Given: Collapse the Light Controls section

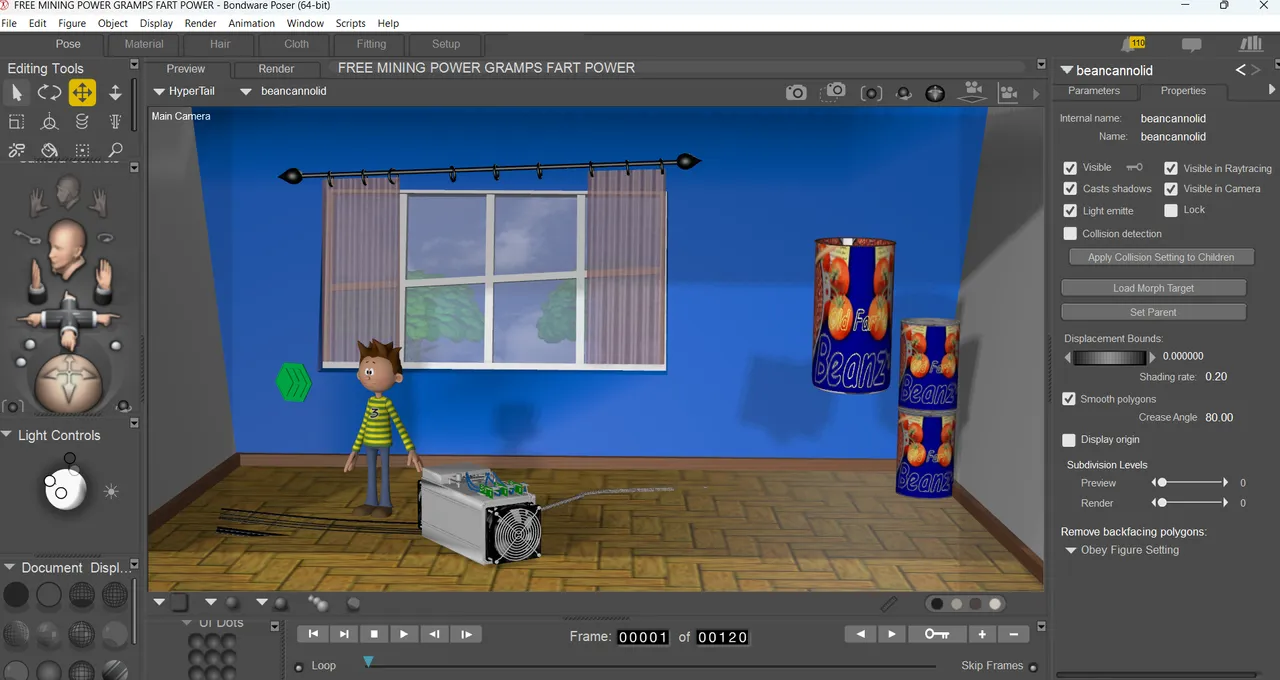Looking at the screenshot, I should pyautogui.click(x=8, y=435).
